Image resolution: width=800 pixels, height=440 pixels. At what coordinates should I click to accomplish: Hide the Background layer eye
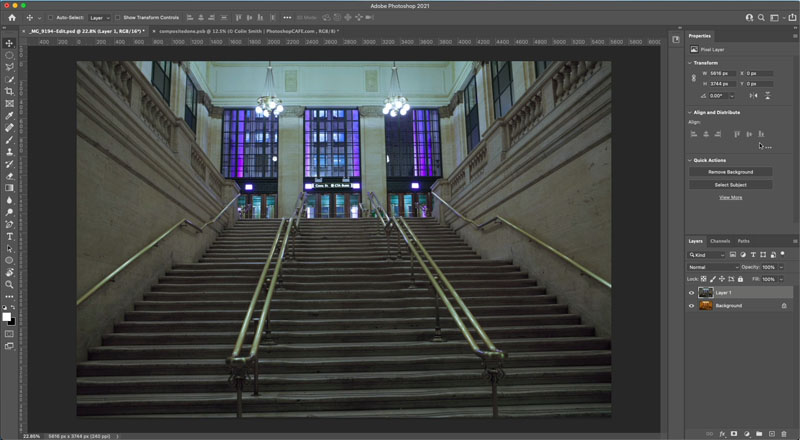tap(692, 306)
